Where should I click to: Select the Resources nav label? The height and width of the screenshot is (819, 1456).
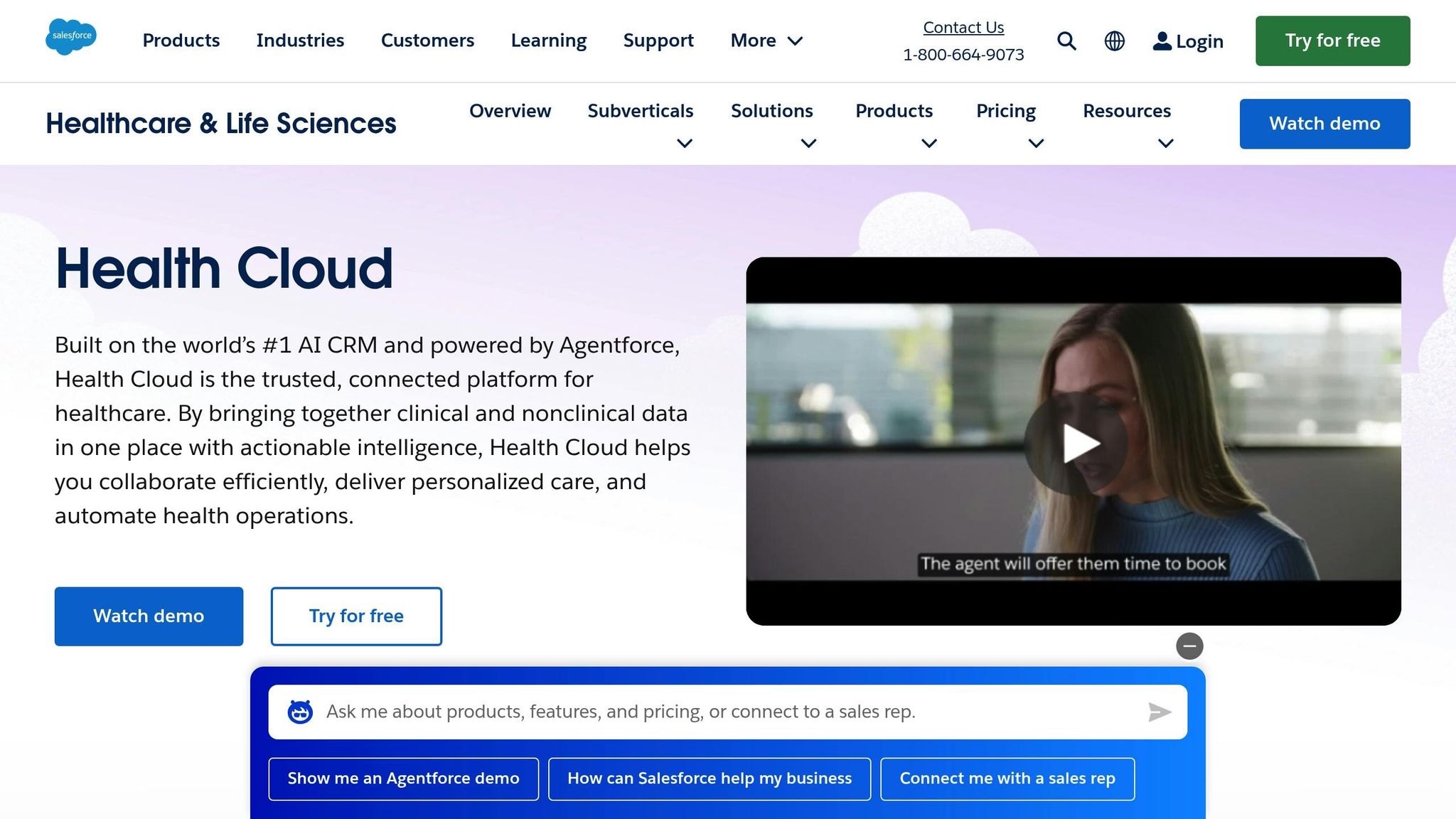coord(1127,111)
